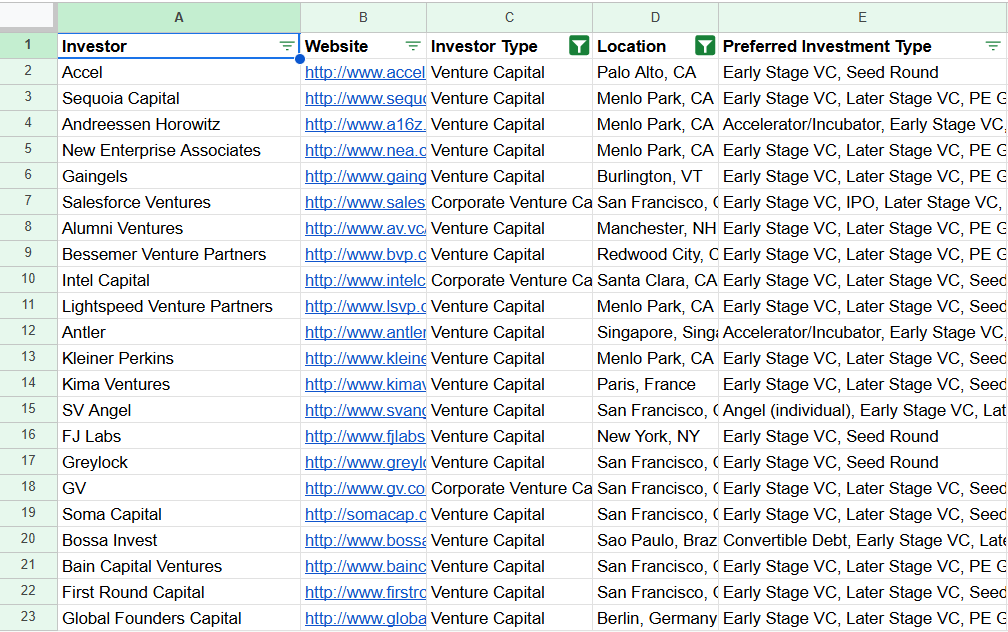The image size is (1008, 632).
Task: Click the blue selection handle on Investor cell
Action: [300, 59]
